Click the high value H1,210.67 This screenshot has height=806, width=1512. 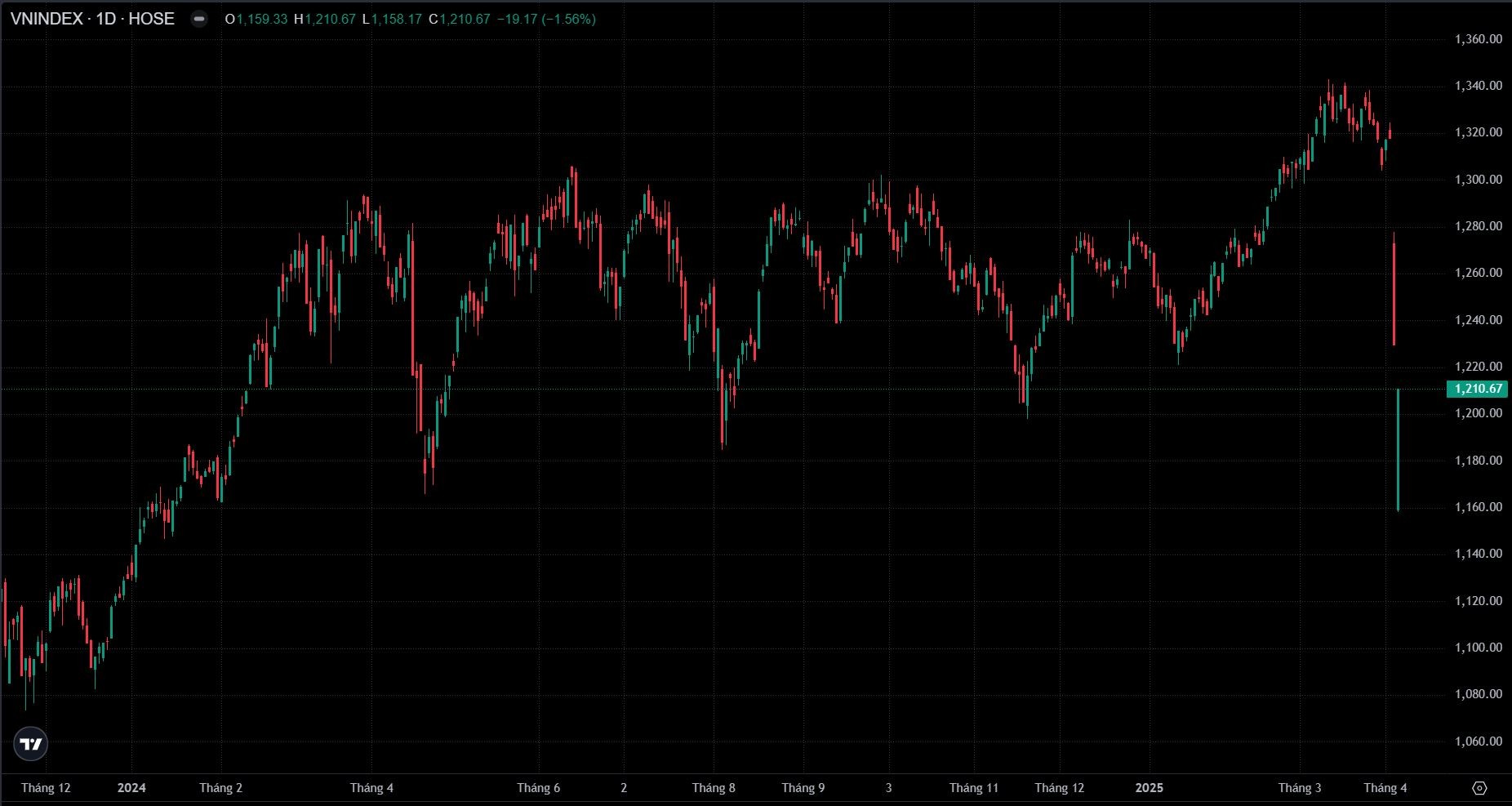tap(325, 19)
